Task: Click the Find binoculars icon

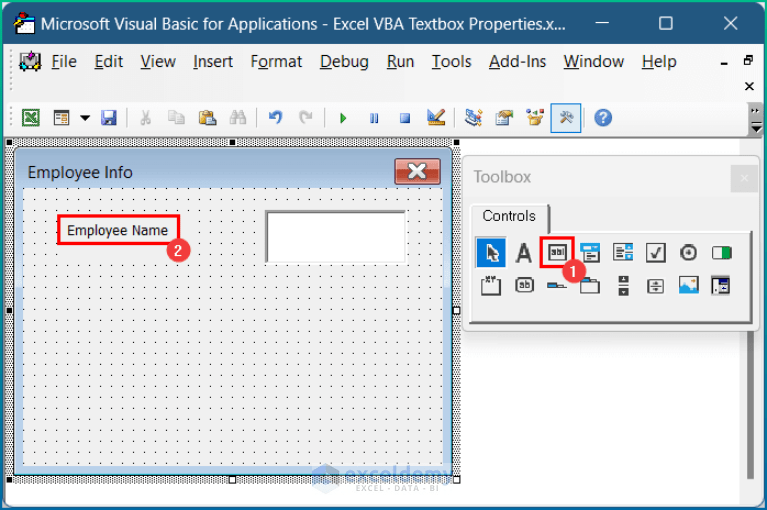Action: click(x=238, y=118)
